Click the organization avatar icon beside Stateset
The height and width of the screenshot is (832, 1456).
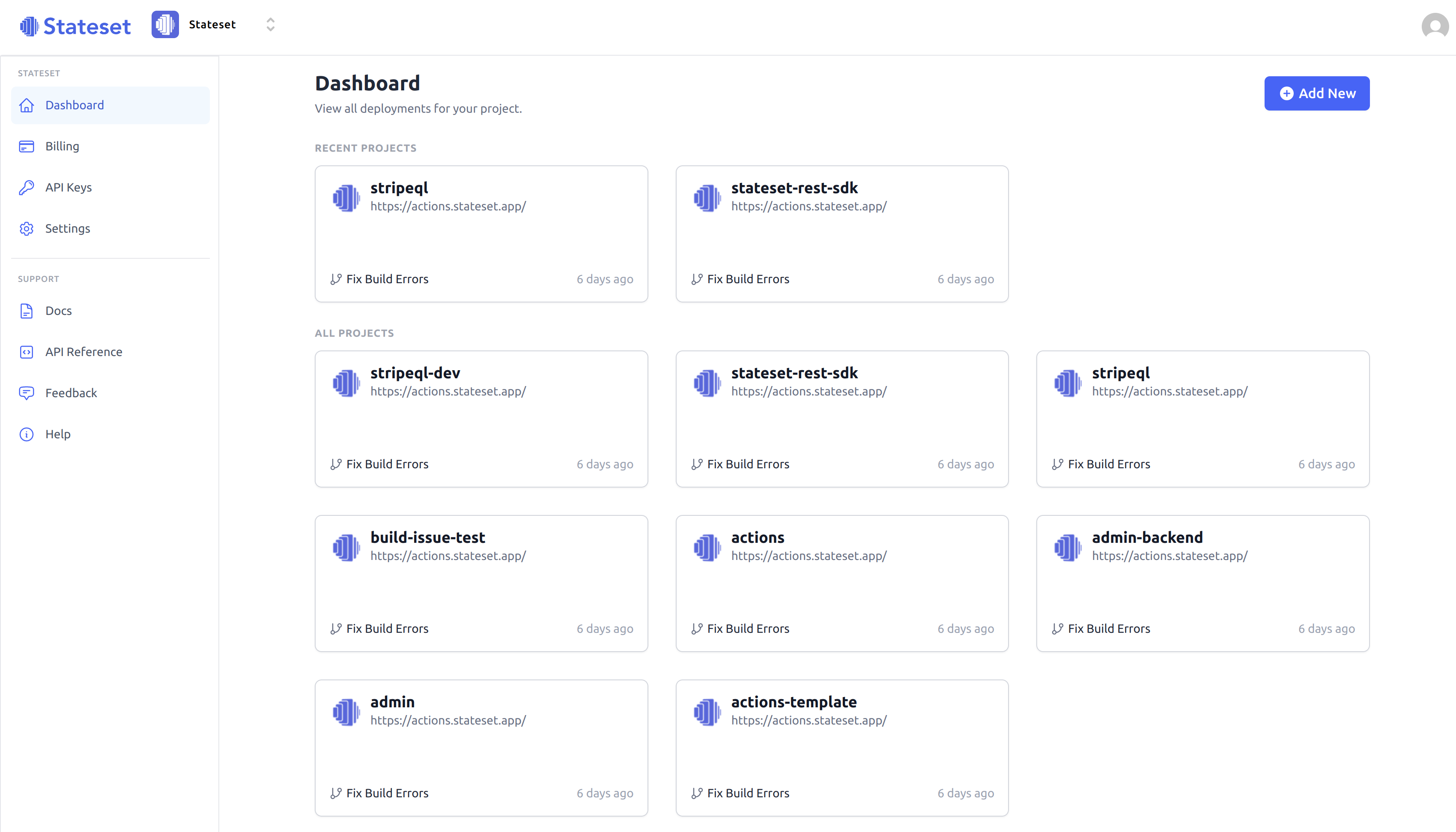coord(165,24)
